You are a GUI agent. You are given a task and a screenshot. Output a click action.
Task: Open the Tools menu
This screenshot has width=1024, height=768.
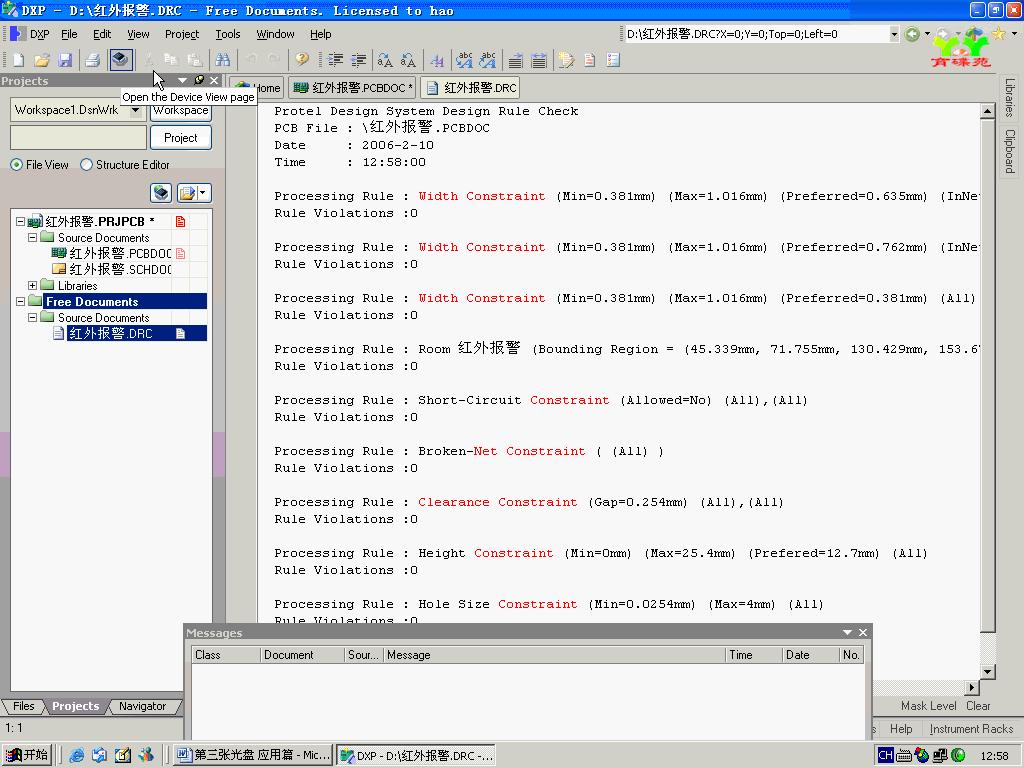tap(228, 34)
